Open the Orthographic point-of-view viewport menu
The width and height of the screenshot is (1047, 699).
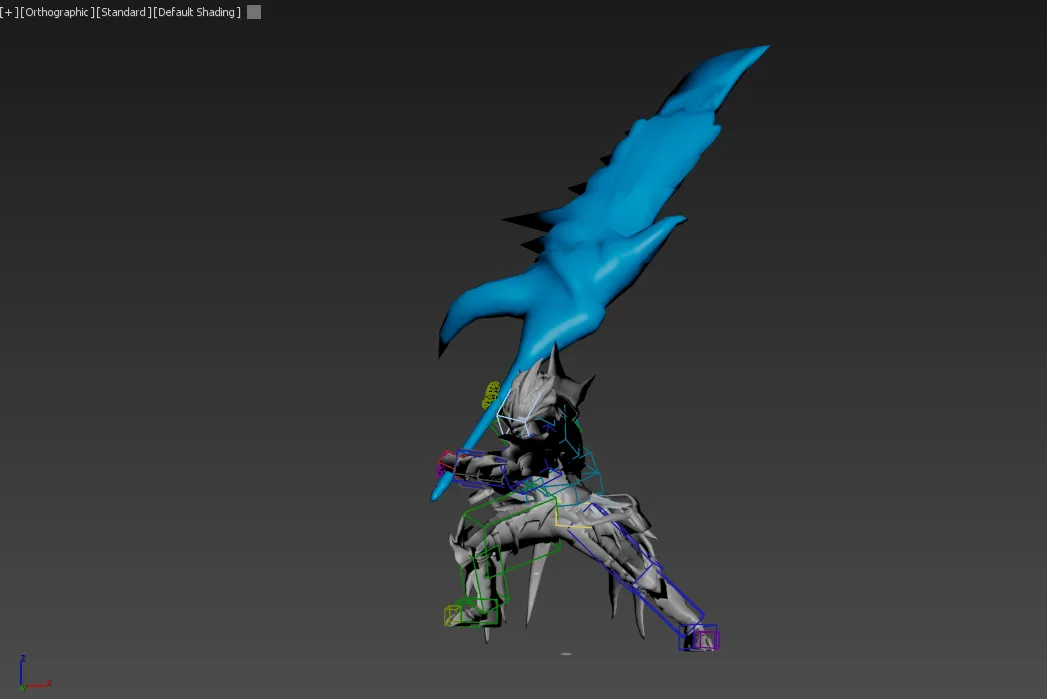pos(57,12)
